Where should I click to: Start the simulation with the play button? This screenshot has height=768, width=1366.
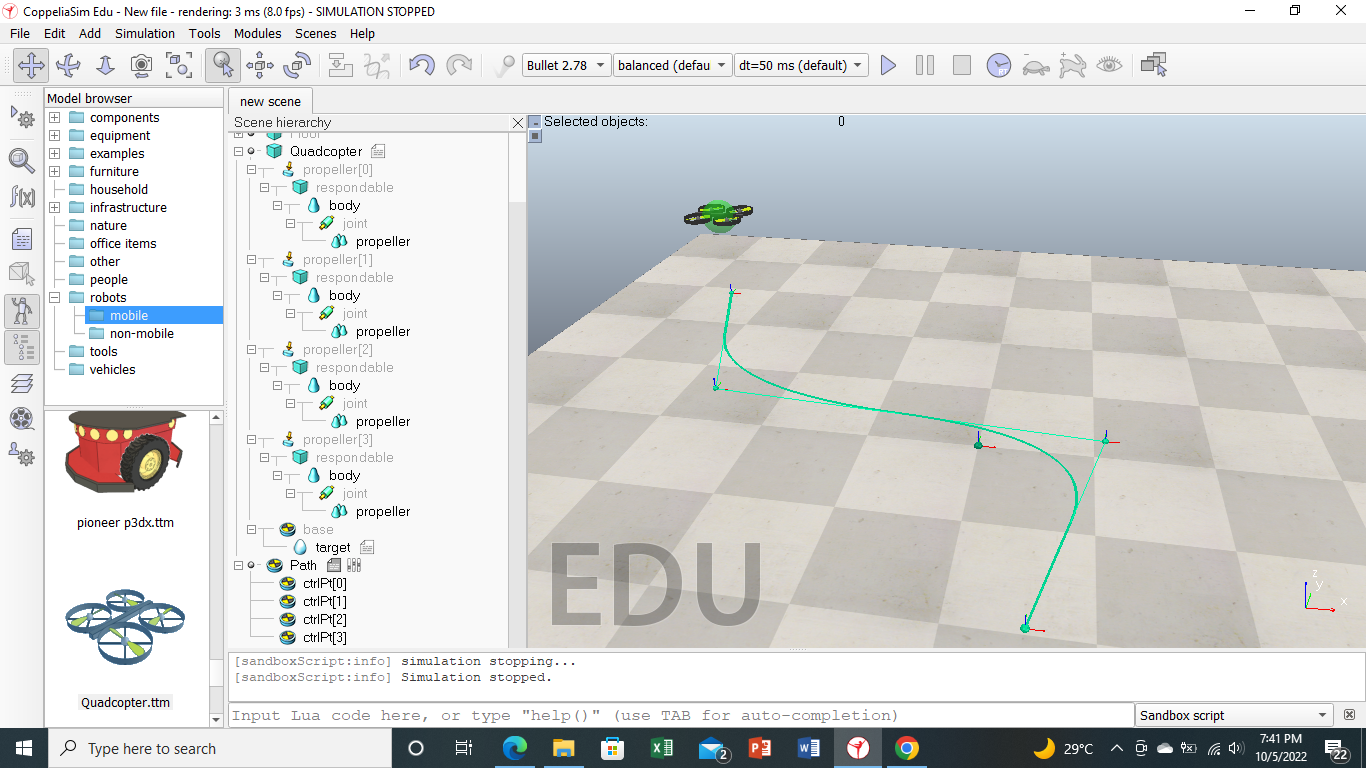click(888, 66)
